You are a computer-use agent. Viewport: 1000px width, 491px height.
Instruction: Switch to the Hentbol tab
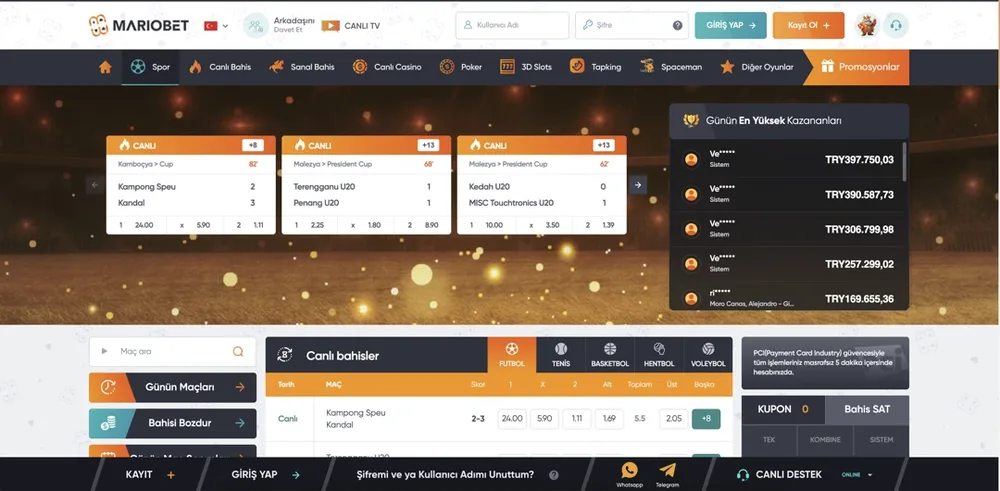coord(659,355)
